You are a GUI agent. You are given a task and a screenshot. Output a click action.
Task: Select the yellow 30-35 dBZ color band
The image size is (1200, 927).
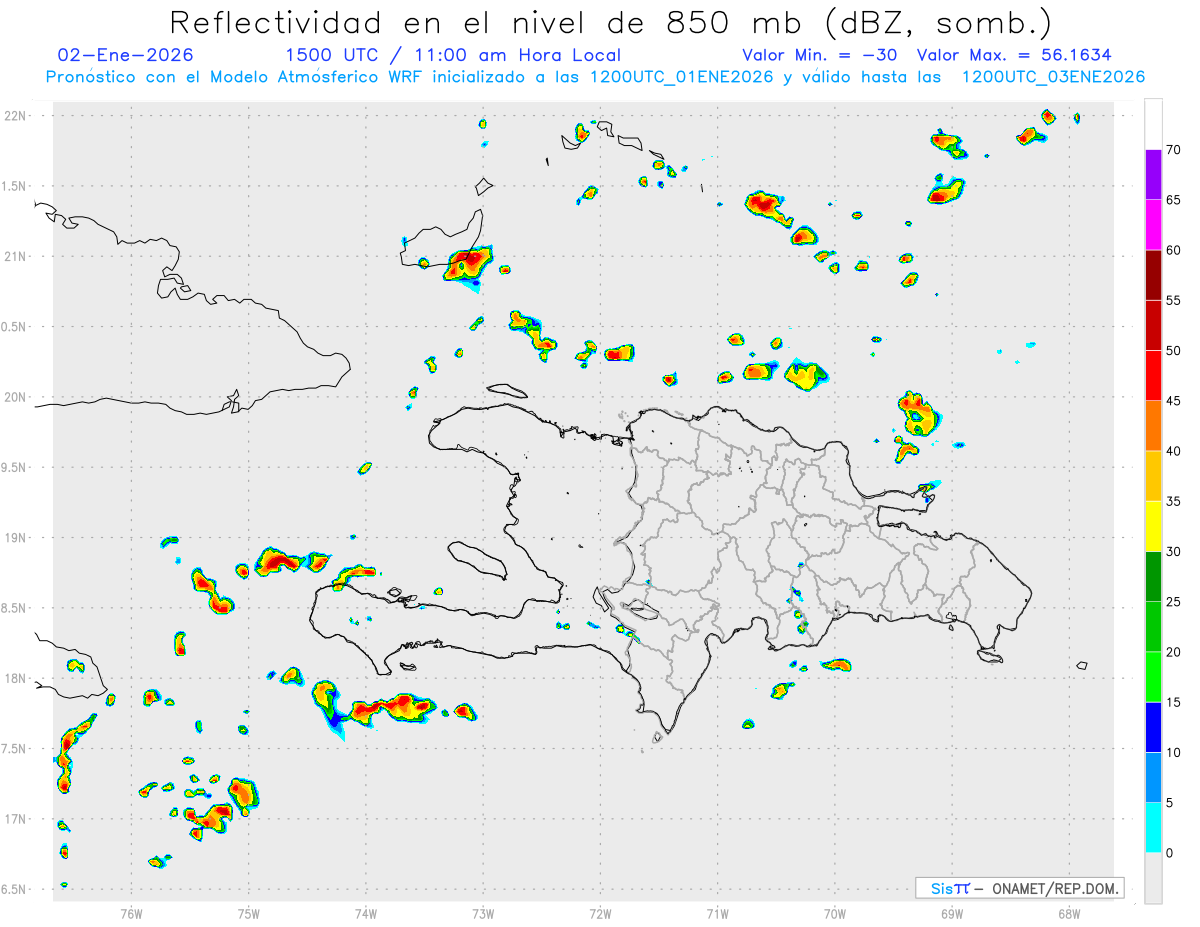tap(1153, 526)
